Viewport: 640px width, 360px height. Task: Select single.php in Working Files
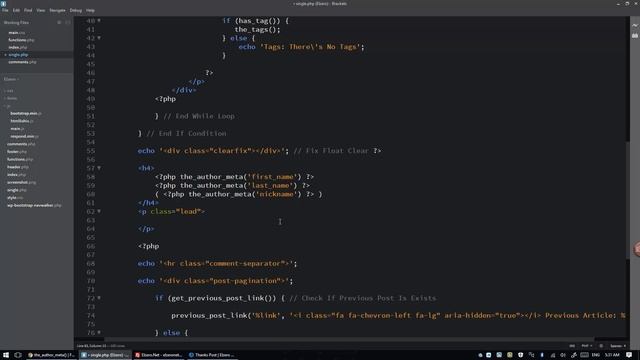(x=18, y=55)
